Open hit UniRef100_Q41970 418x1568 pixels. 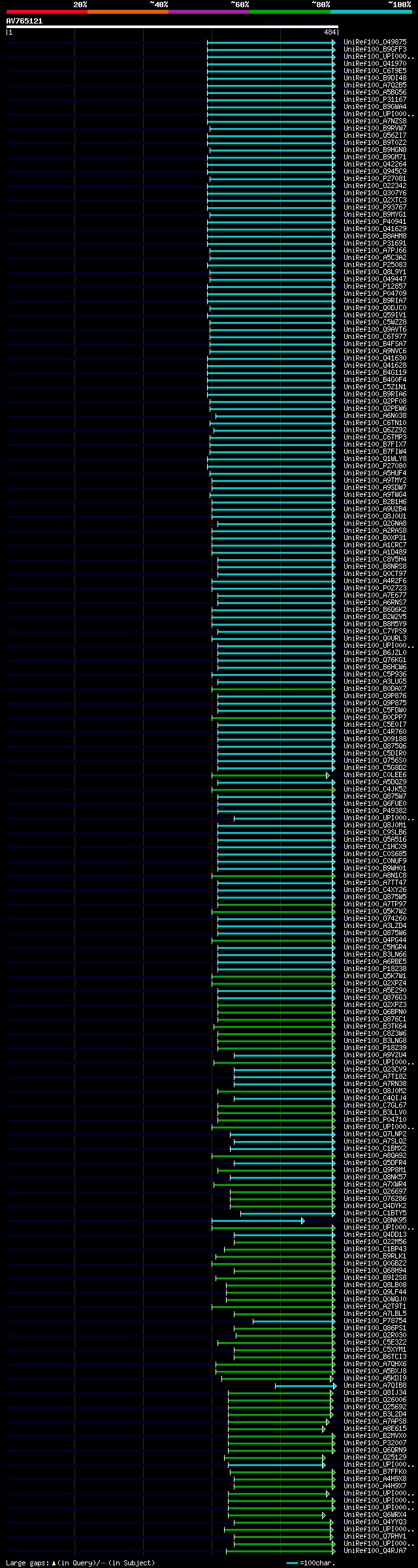375,63
